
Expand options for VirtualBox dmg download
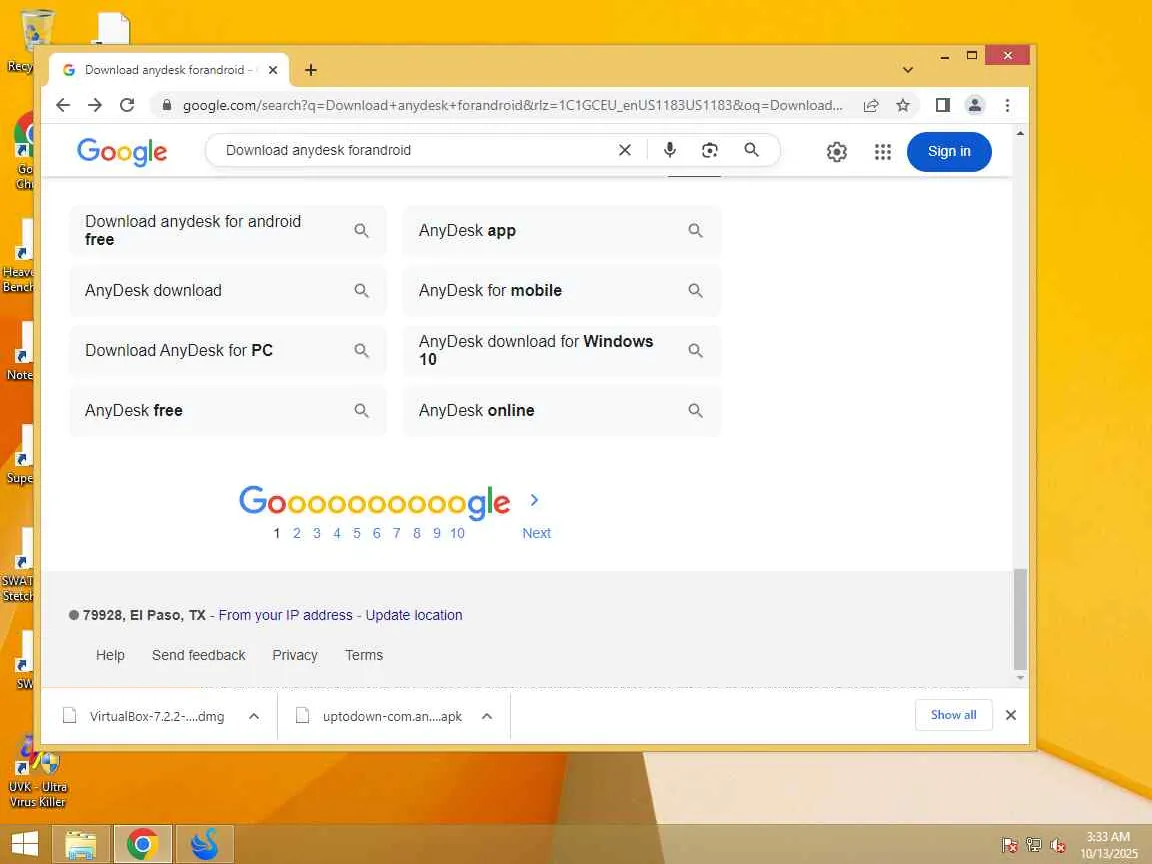(x=253, y=716)
